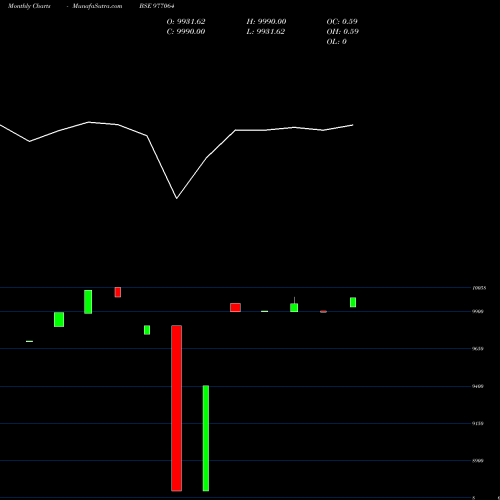Click the 9400 price axis label
The image size is (500, 500).
coord(478,386)
